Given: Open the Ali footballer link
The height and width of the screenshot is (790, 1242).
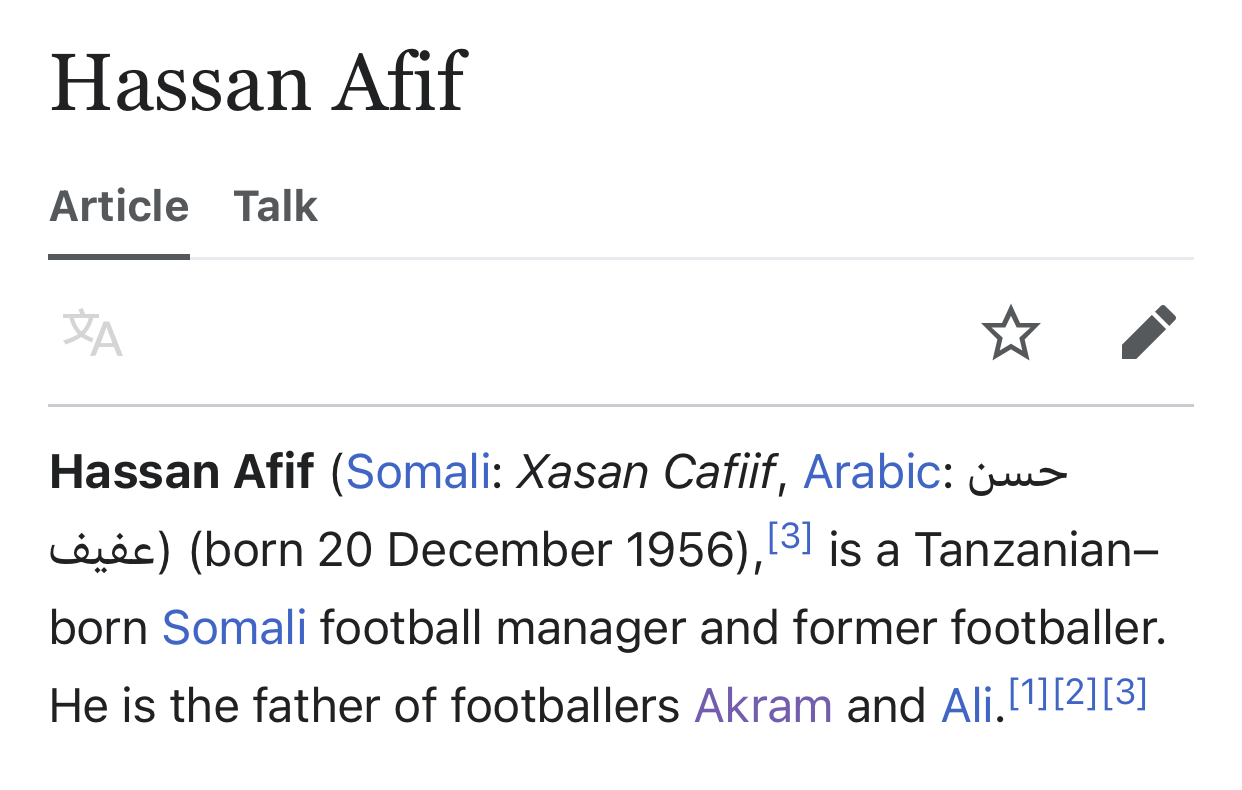Looking at the screenshot, I should click(x=967, y=706).
